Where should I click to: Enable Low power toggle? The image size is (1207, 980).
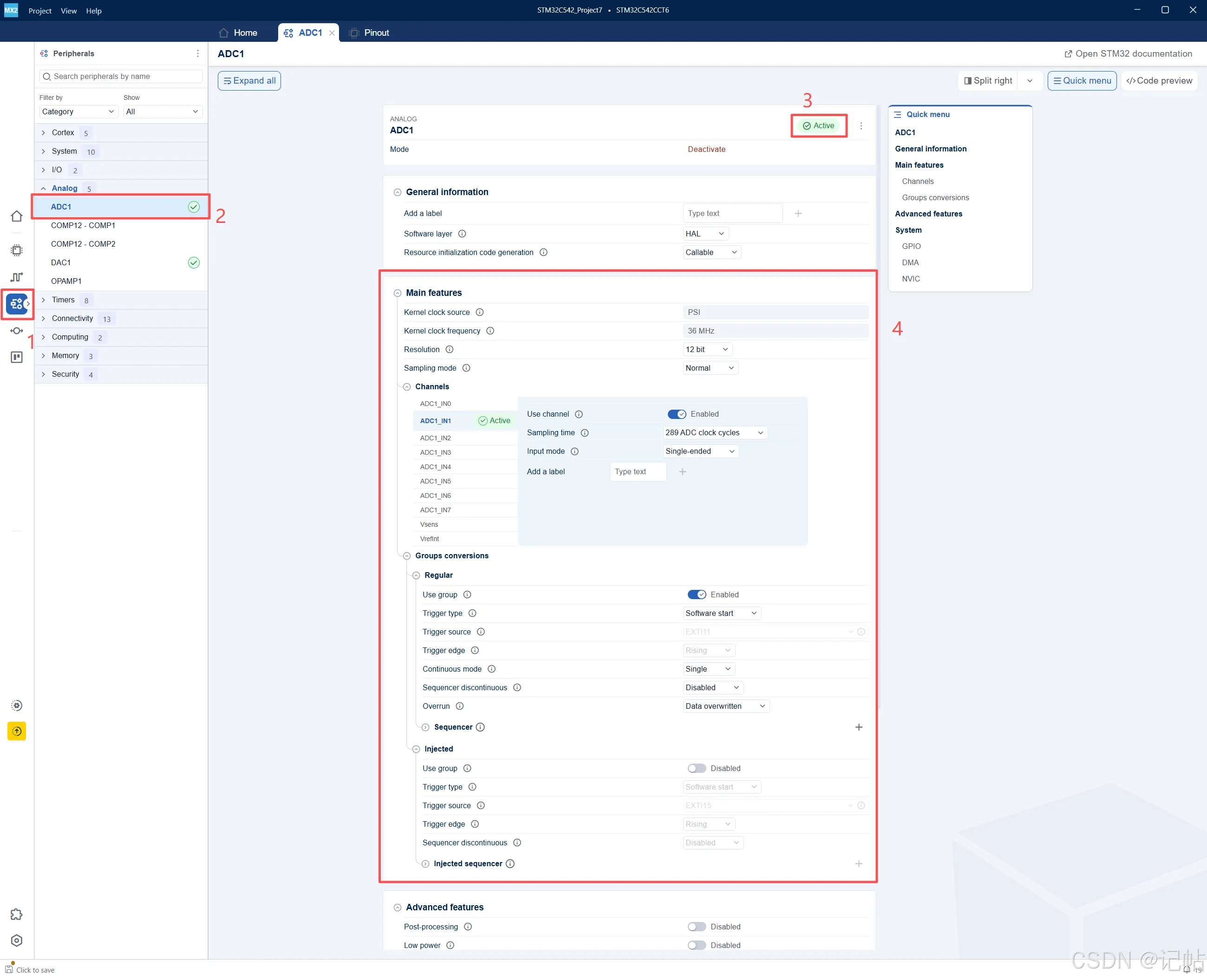pos(697,946)
